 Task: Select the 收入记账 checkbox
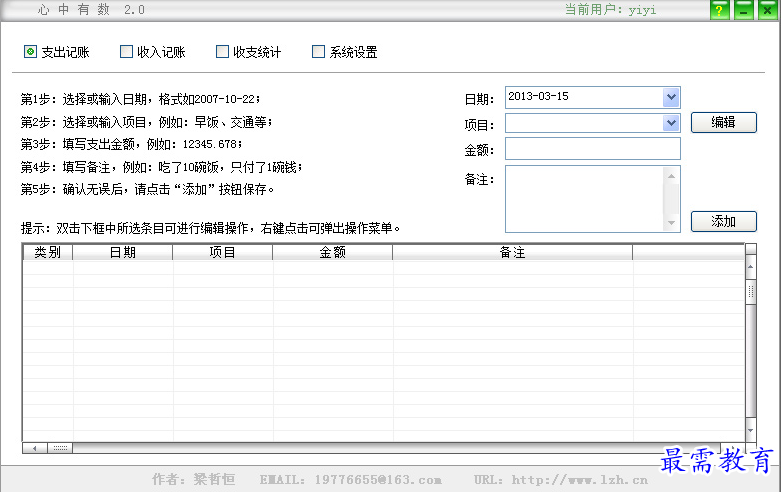tap(126, 51)
